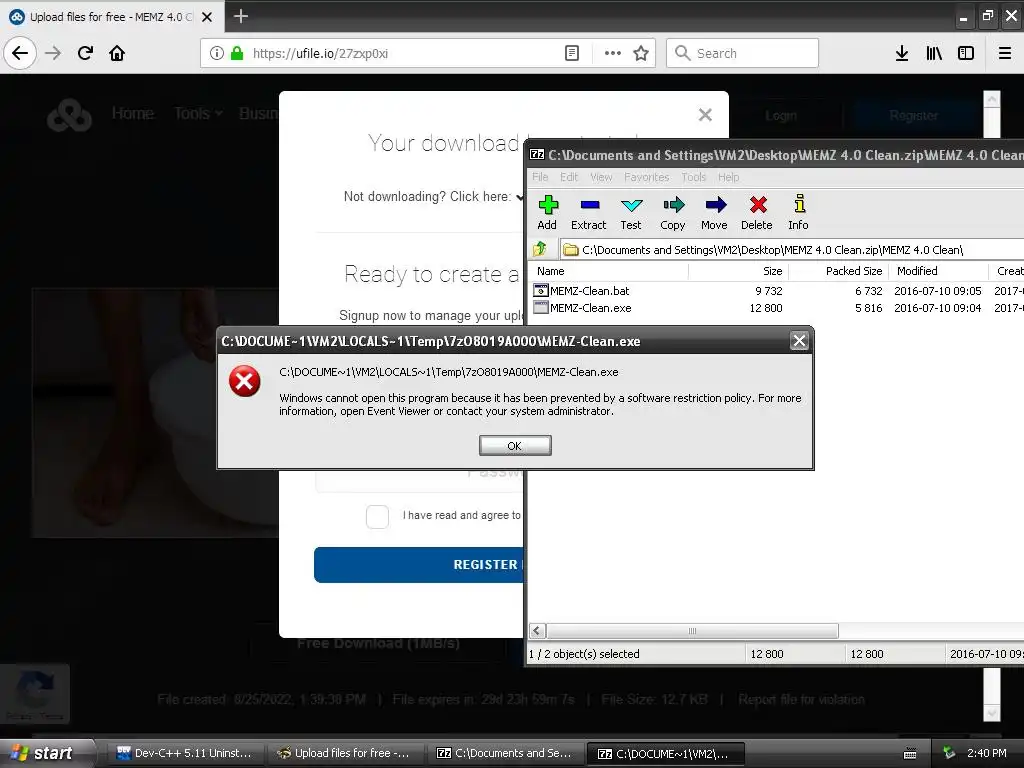This screenshot has width=1024, height=768.
Task: Sort by Packed Size column header
Action: click(x=839, y=271)
